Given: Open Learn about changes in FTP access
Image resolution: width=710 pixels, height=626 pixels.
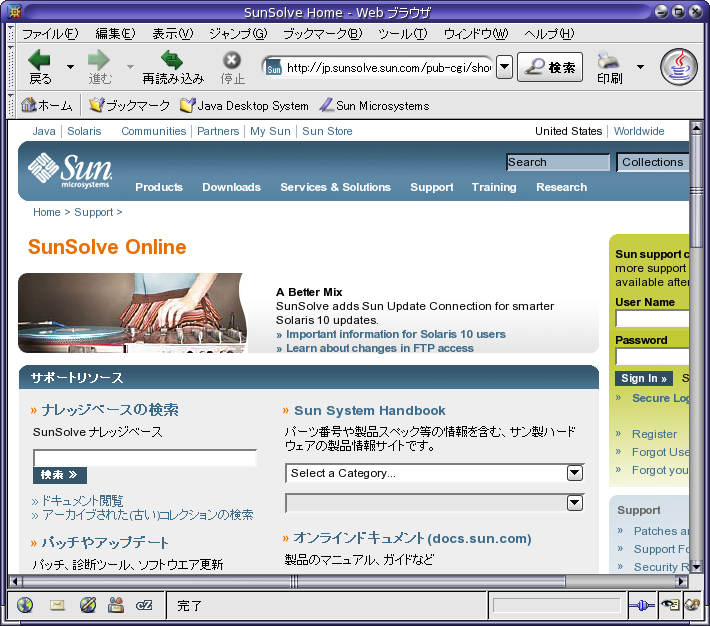Looking at the screenshot, I should [x=380, y=348].
